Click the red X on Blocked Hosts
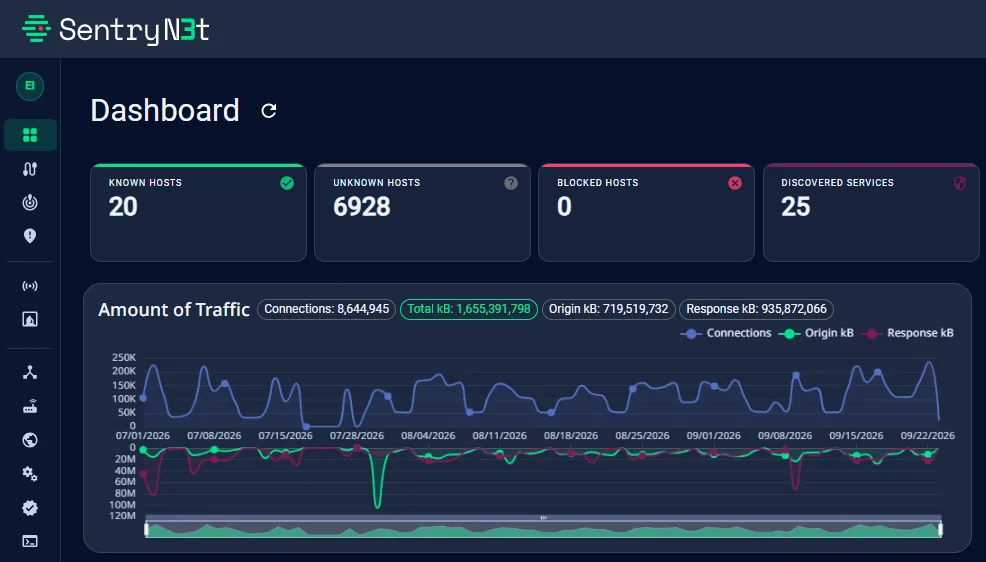 tap(735, 183)
